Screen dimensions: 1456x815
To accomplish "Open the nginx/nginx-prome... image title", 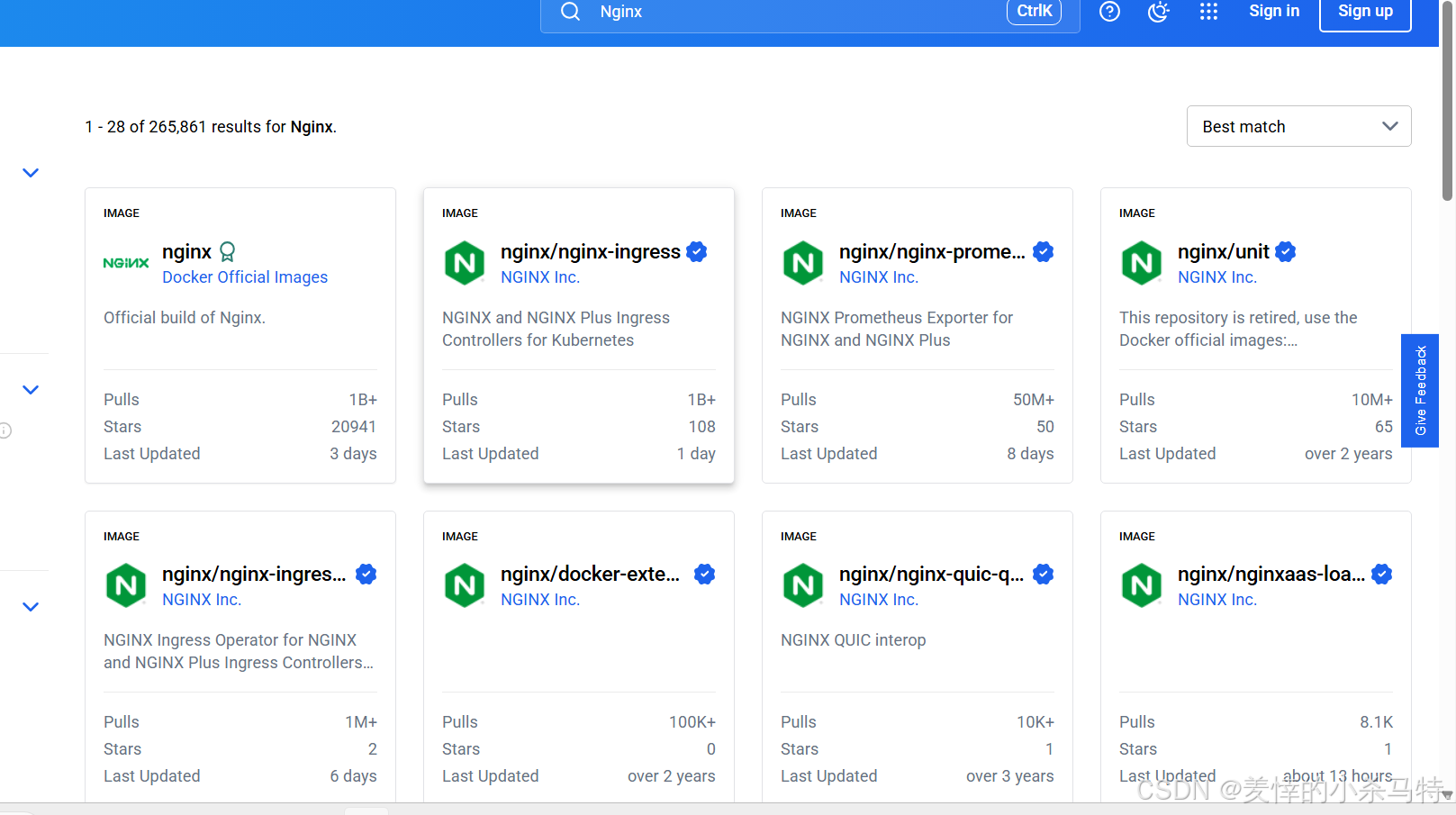I will coord(932,252).
